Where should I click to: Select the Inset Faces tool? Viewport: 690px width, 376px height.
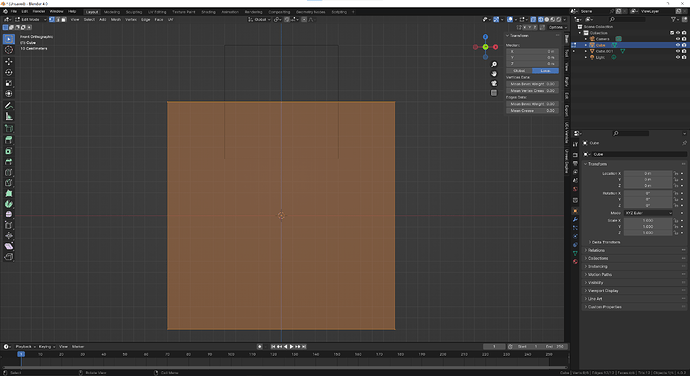pos(8,151)
